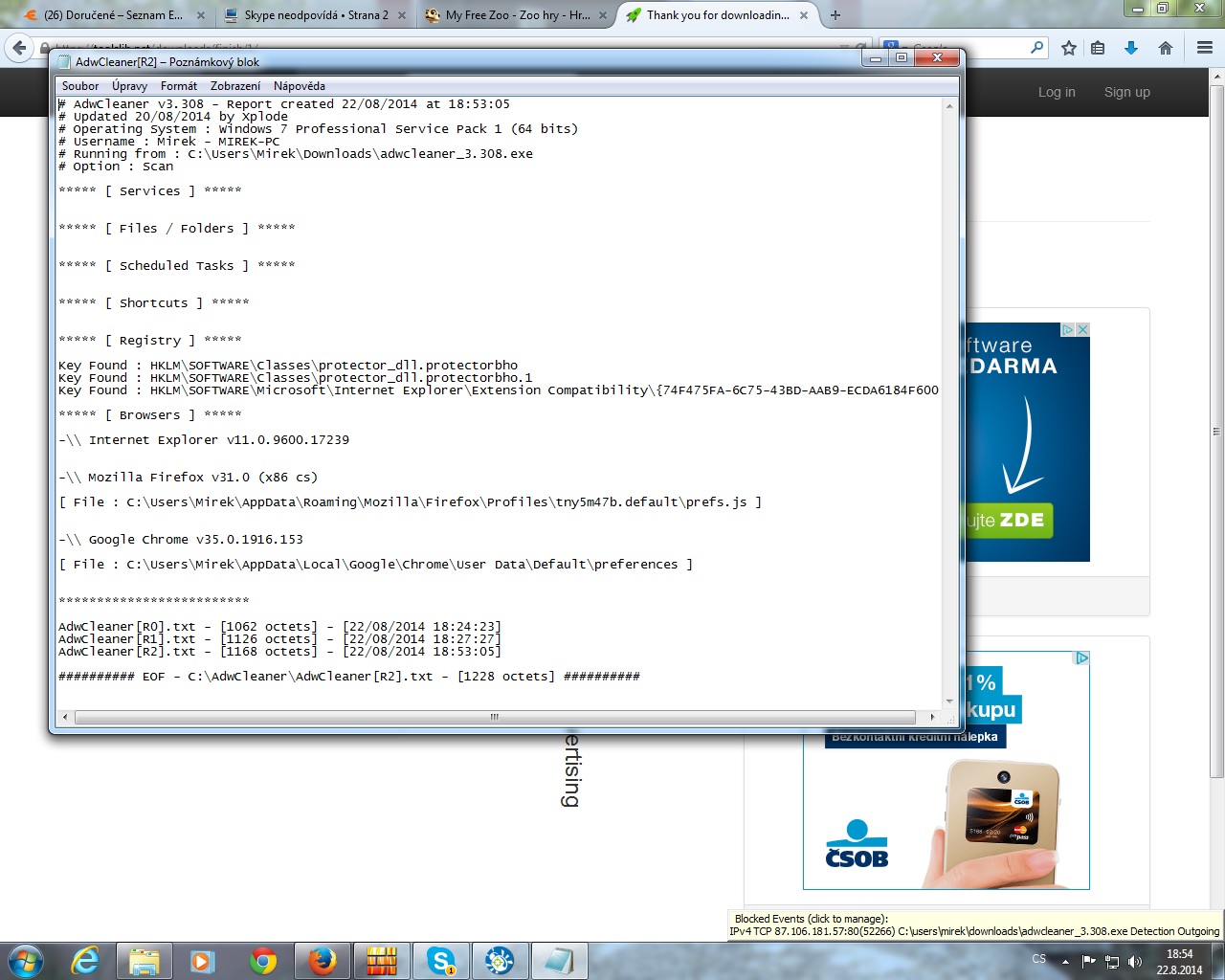Close the software ad with the X icon

pyautogui.click(x=1083, y=329)
